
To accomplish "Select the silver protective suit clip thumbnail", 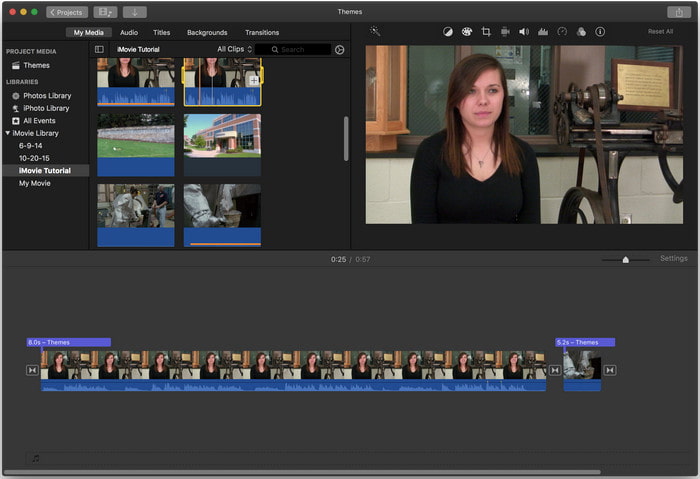I will tap(222, 215).
